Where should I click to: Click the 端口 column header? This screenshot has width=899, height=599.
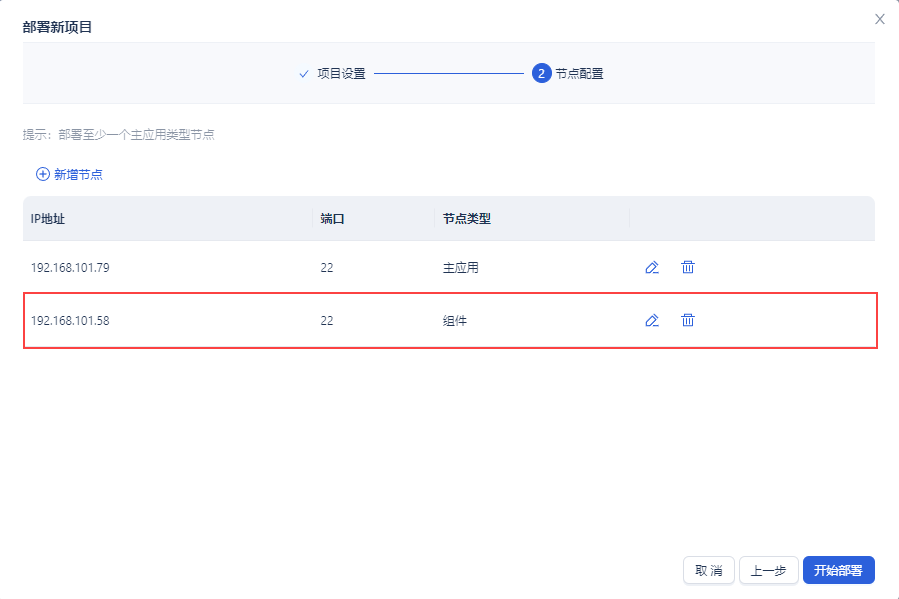(332, 219)
